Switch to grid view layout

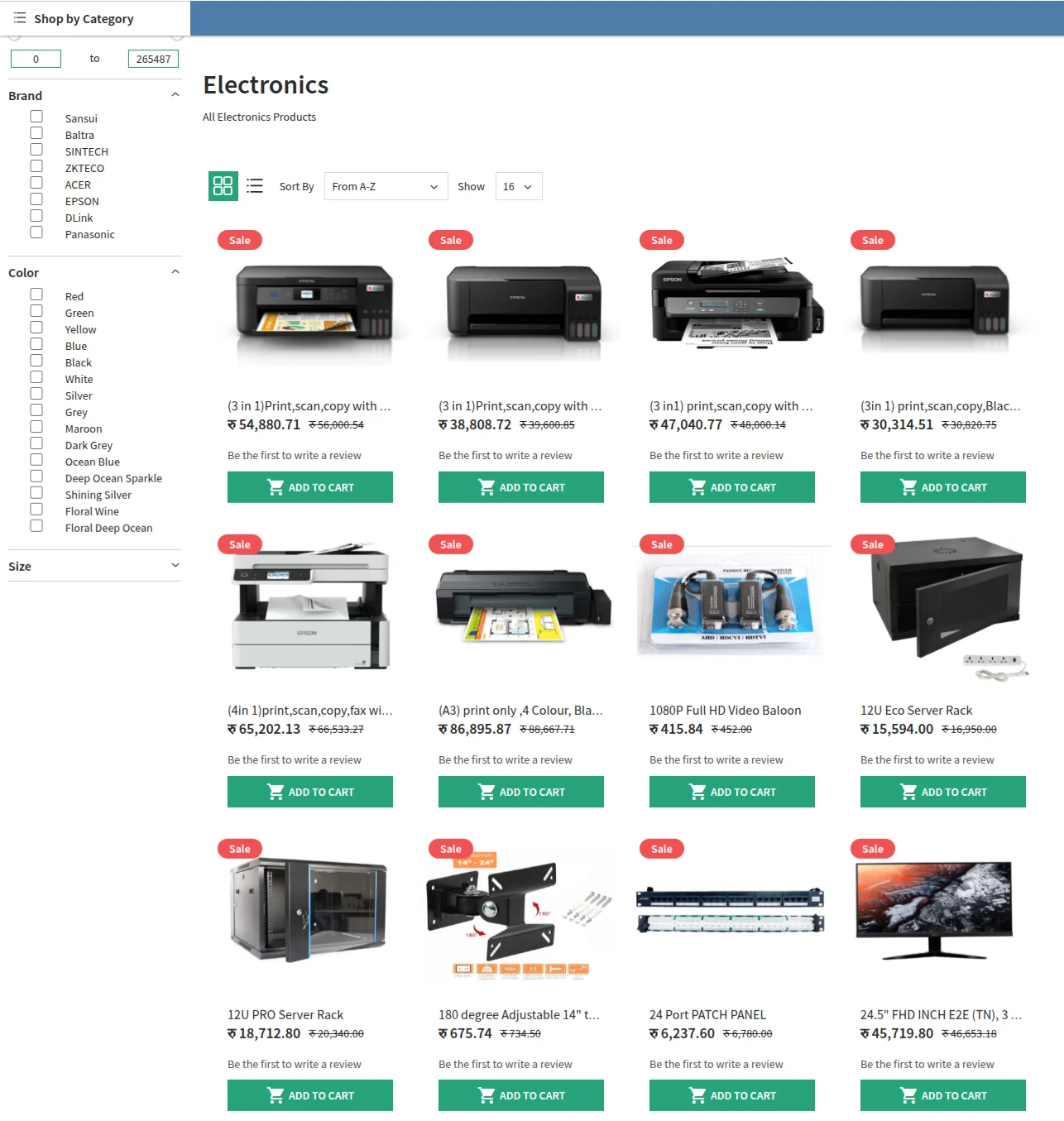pyautogui.click(x=223, y=186)
